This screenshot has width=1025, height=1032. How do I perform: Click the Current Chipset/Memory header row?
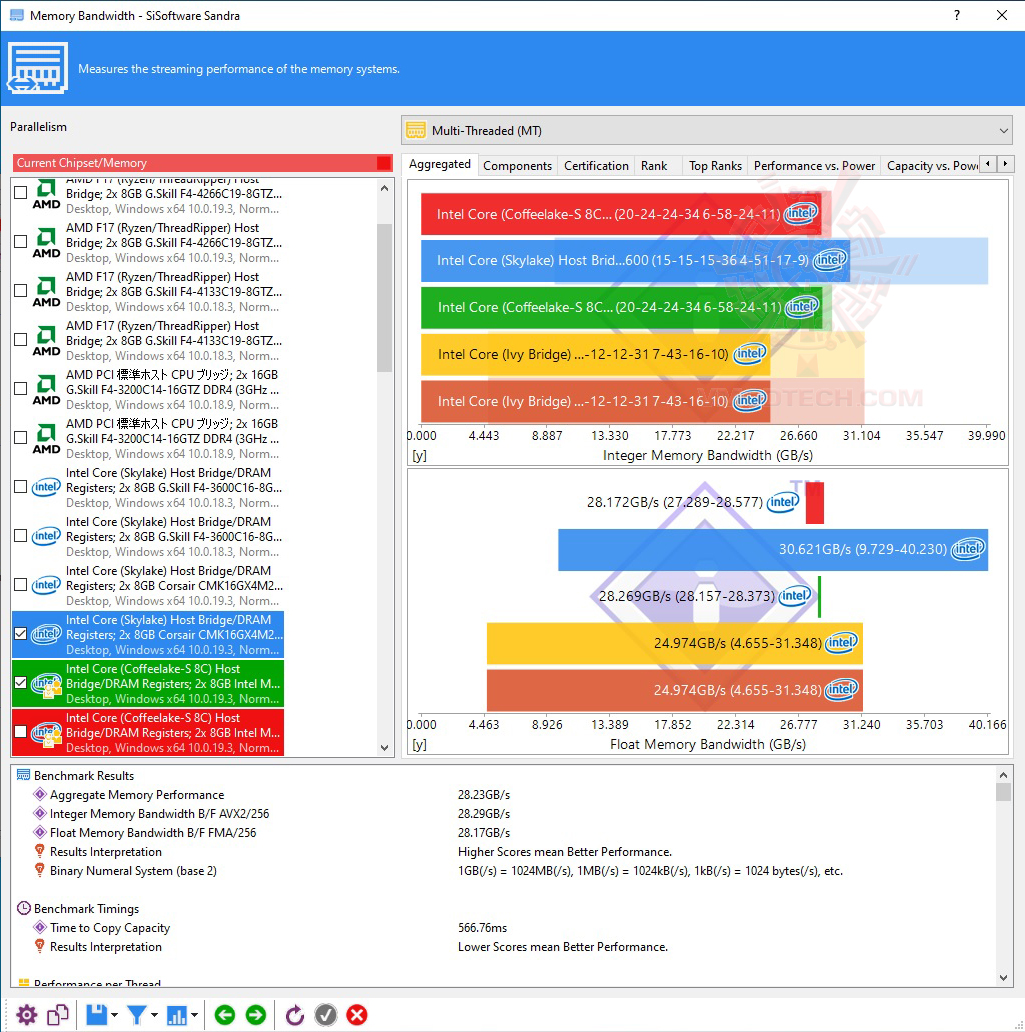tap(203, 163)
